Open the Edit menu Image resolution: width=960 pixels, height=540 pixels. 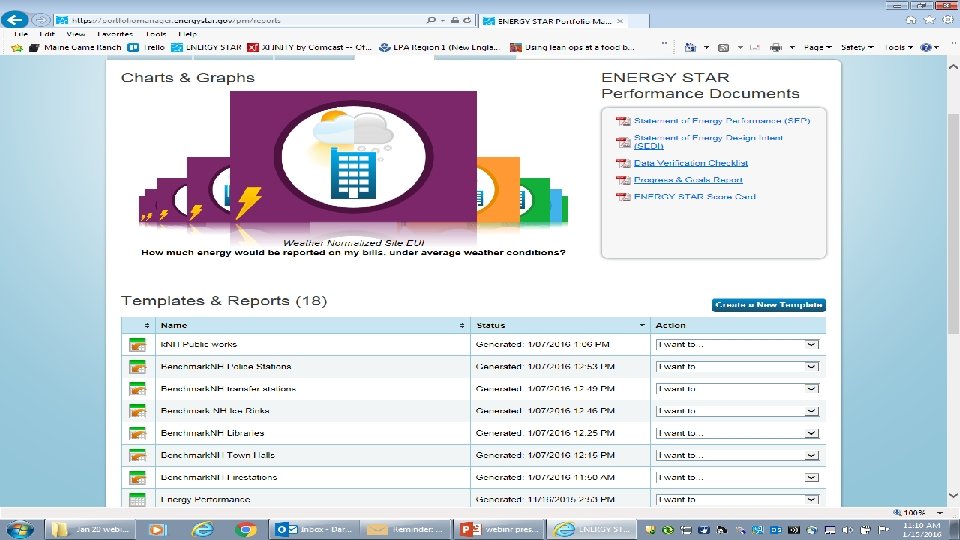point(47,34)
